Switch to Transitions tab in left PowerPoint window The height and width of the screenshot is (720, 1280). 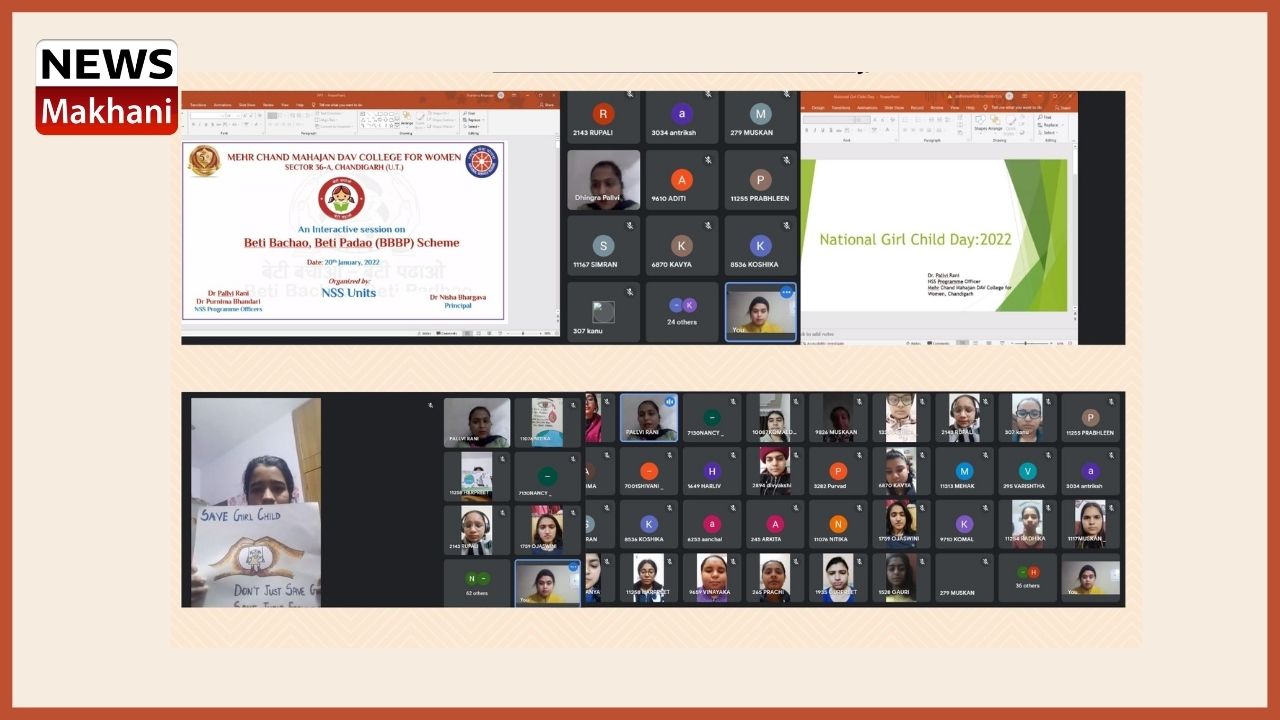pyautogui.click(x=198, y=104)
